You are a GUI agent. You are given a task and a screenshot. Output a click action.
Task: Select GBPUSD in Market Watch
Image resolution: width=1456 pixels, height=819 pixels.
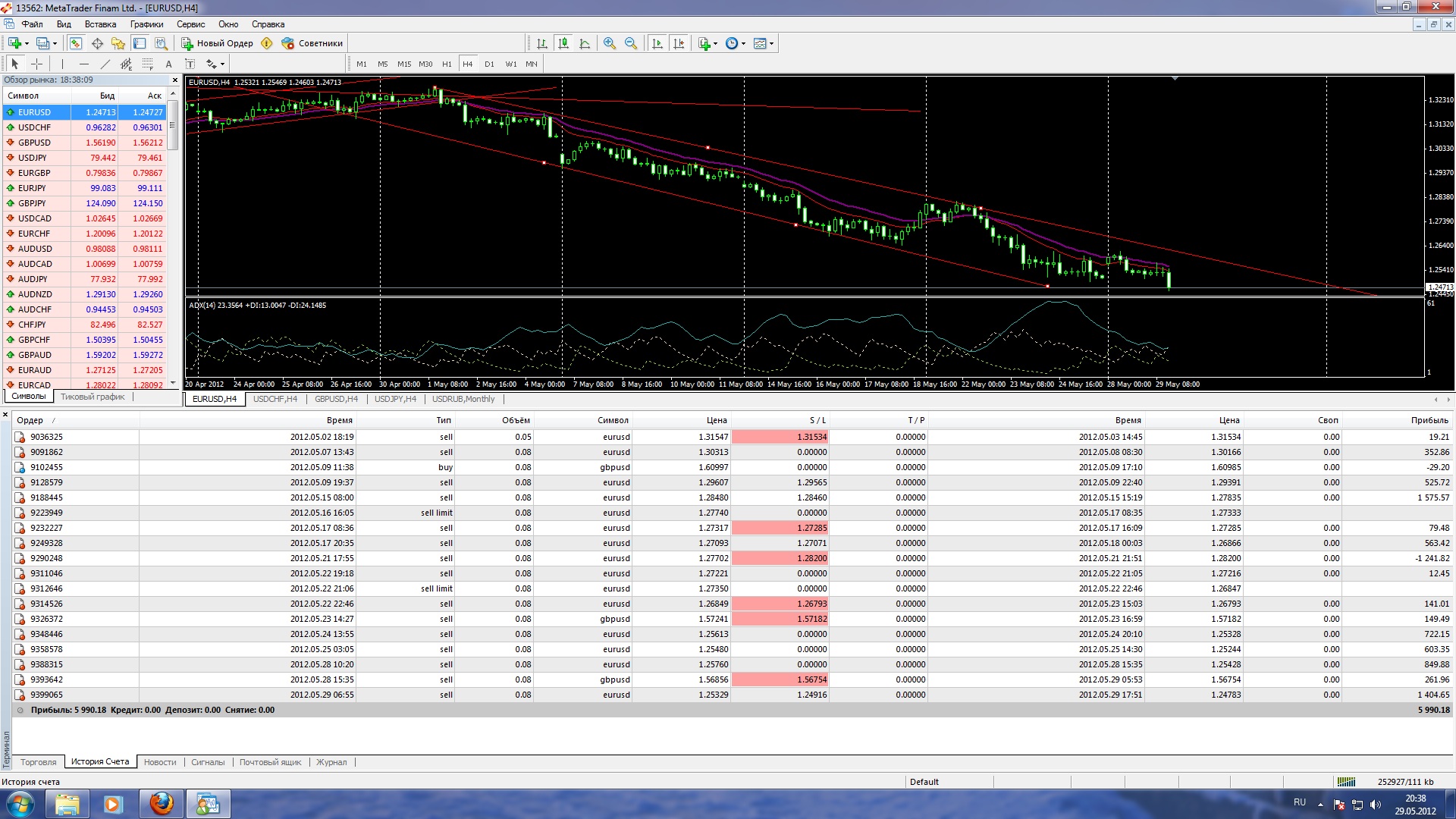[84, 143]
